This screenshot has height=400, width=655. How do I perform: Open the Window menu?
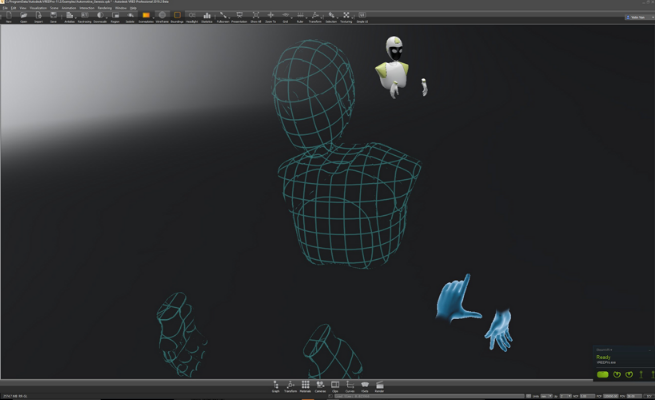tap(121, 8)
